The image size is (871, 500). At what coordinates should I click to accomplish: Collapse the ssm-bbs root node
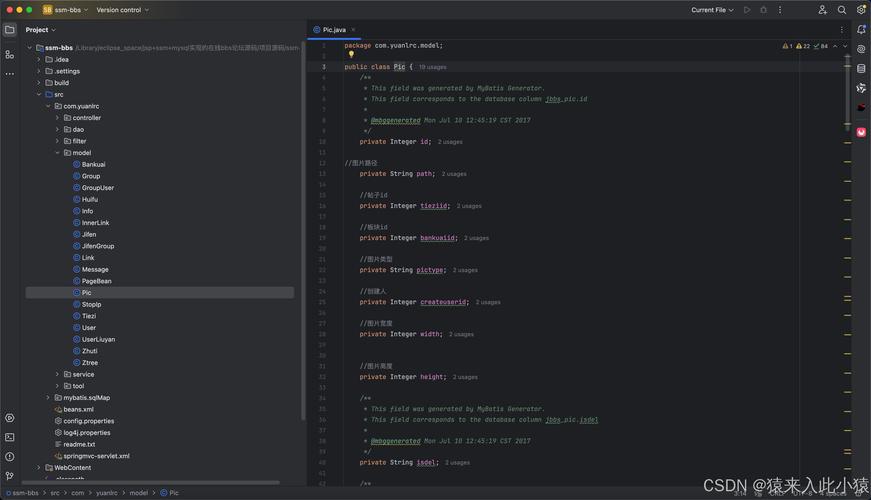[30, 48]
